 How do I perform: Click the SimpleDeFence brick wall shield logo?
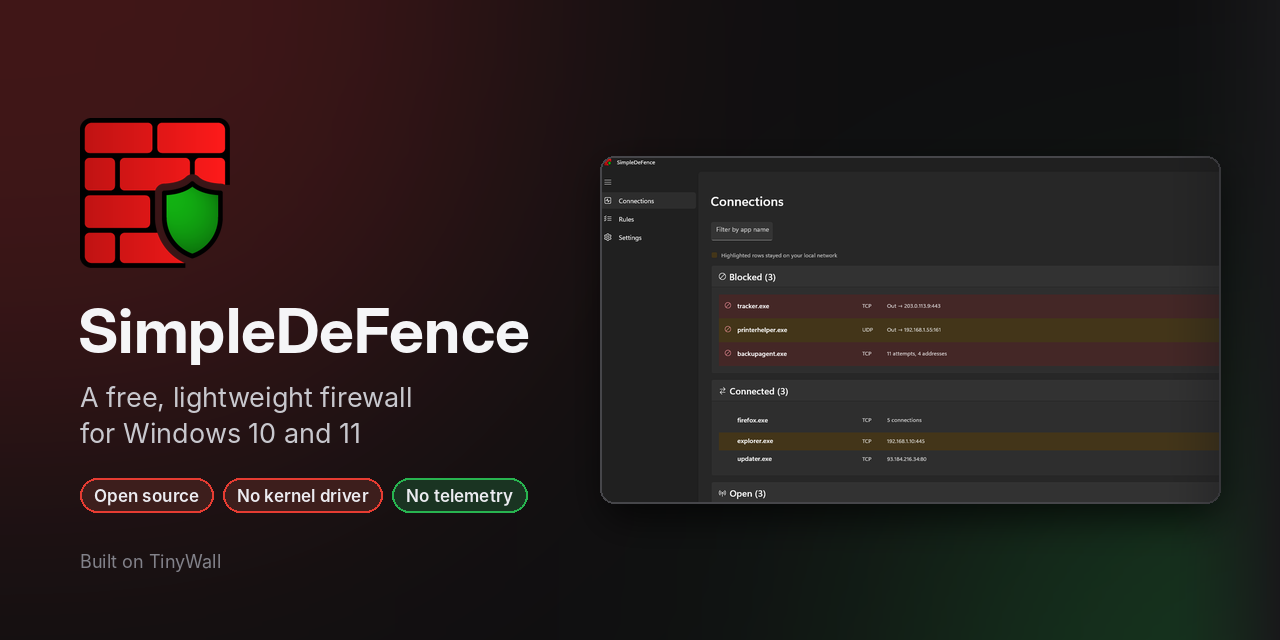[155, 193]
